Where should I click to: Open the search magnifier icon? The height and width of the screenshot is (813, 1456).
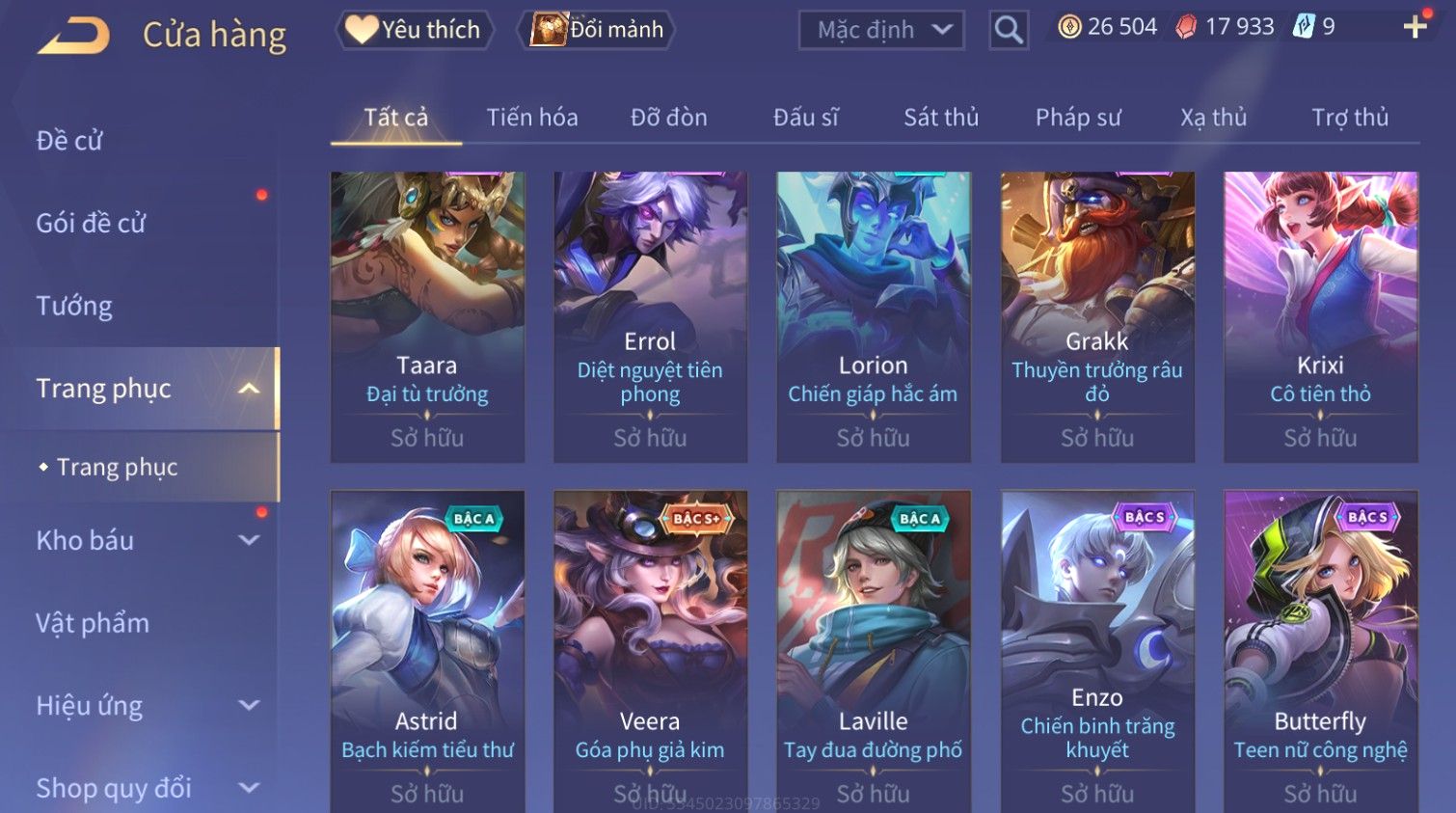pyautogui.click(x=1009, y=30)
